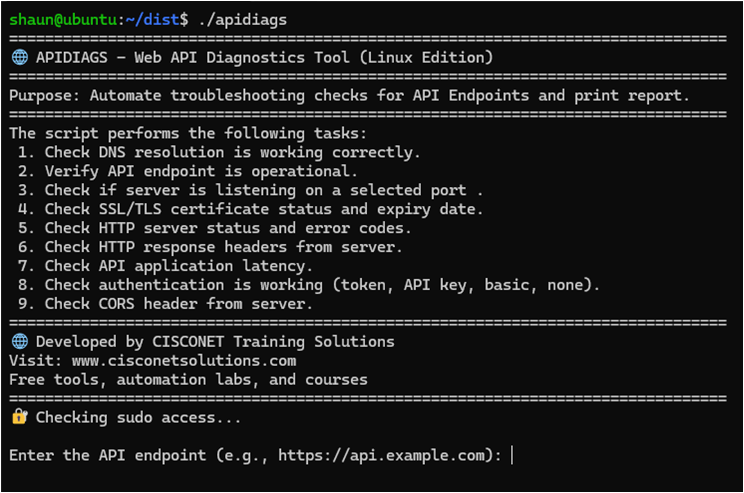Click the 'Check authentication is working' line
Viewport: 744px width, 493px height.
coord(322,285)
